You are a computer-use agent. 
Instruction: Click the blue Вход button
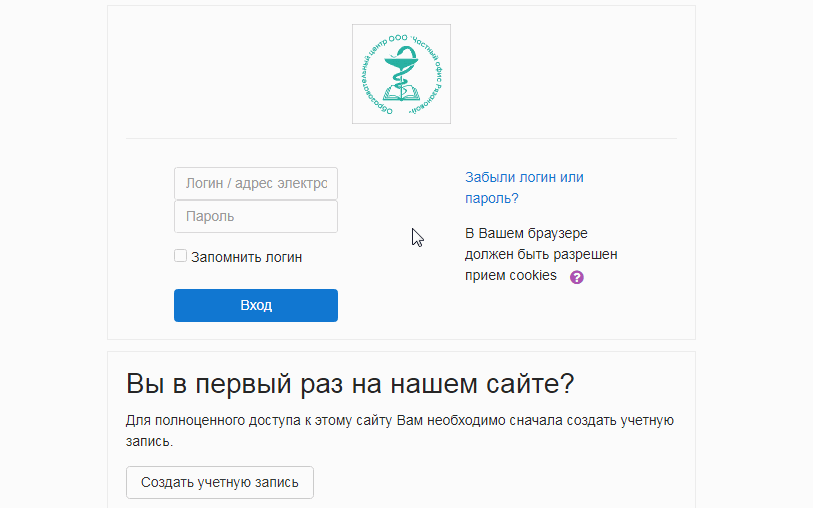[256, 305]
